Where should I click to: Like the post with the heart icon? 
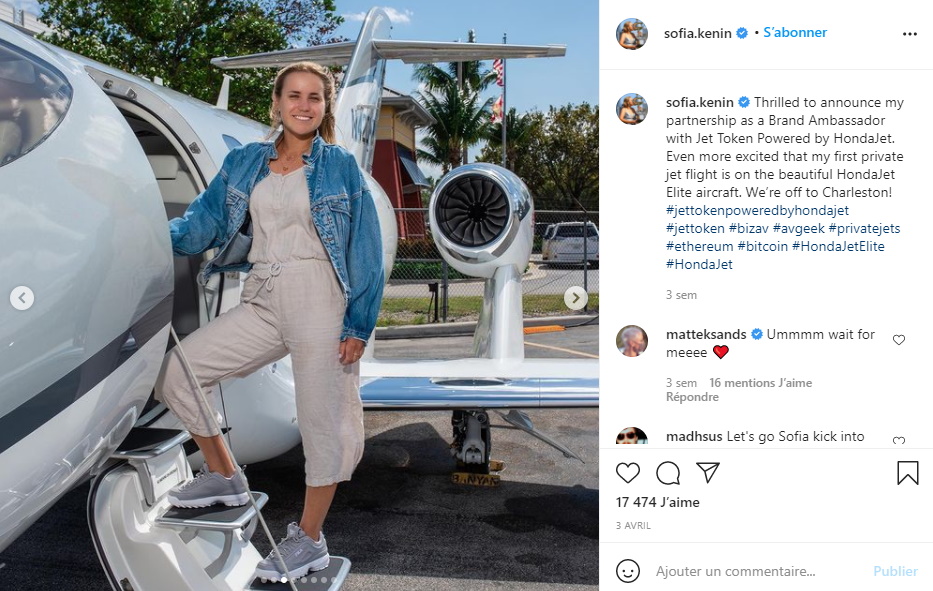click(628, 473)
